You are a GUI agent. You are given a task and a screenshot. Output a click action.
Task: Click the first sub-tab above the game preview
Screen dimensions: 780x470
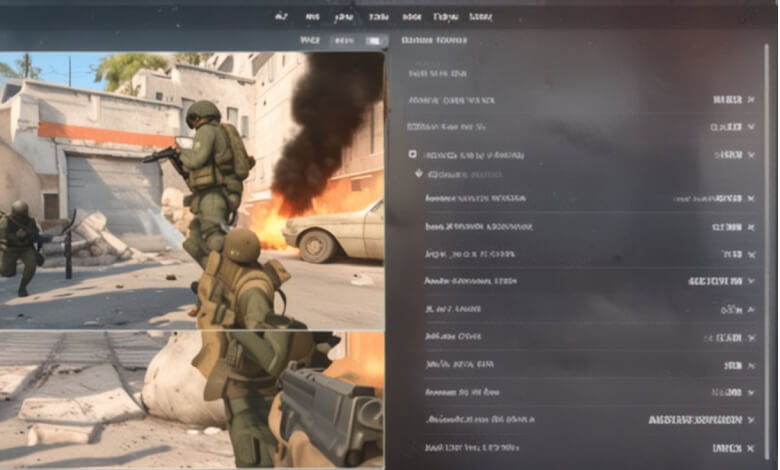(x=310, y=40)
